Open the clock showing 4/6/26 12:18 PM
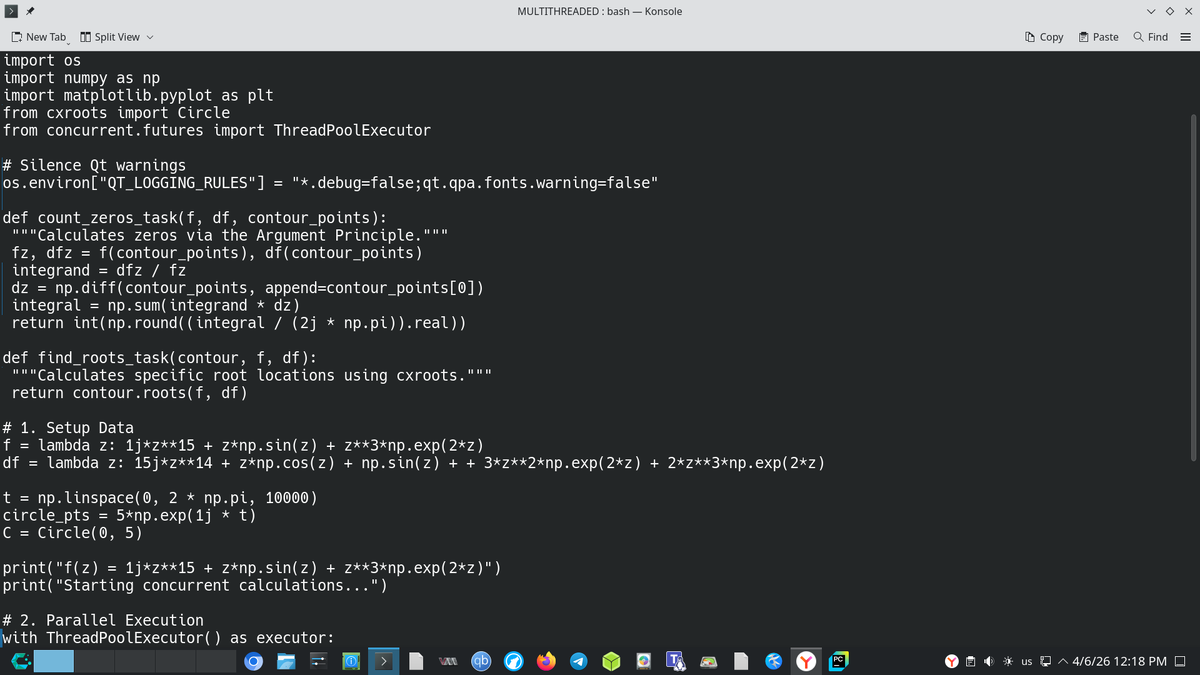The width and height of the screenshot is (1200, 675). [1119, 662]
